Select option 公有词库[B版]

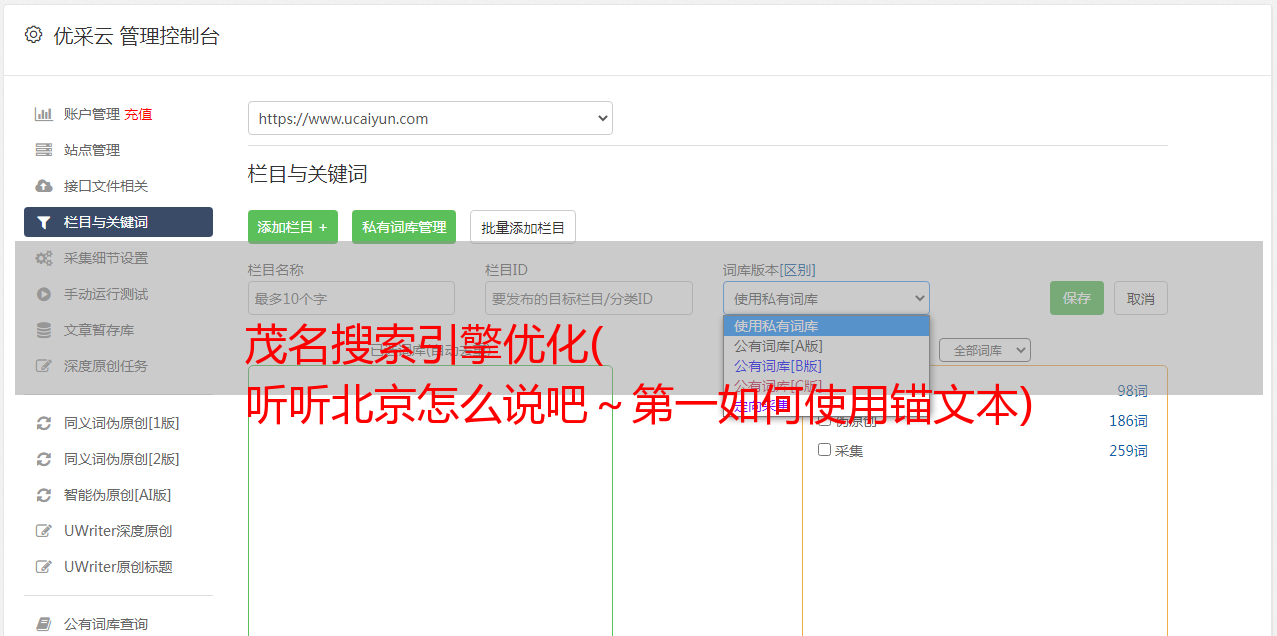point(826,366)
